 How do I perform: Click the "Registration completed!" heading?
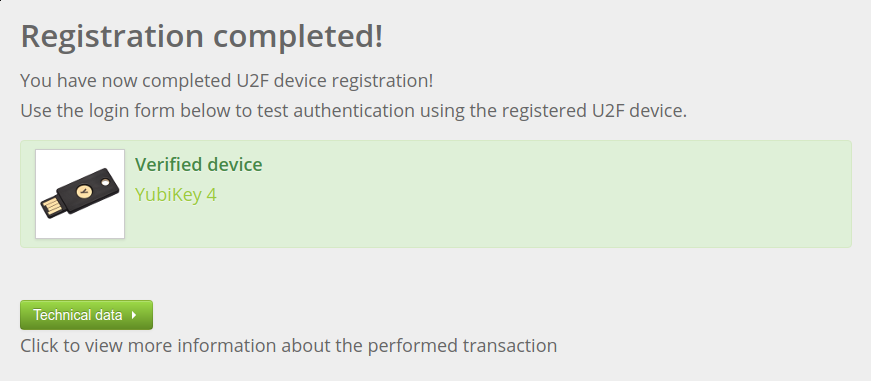click(x=202, y=36)
